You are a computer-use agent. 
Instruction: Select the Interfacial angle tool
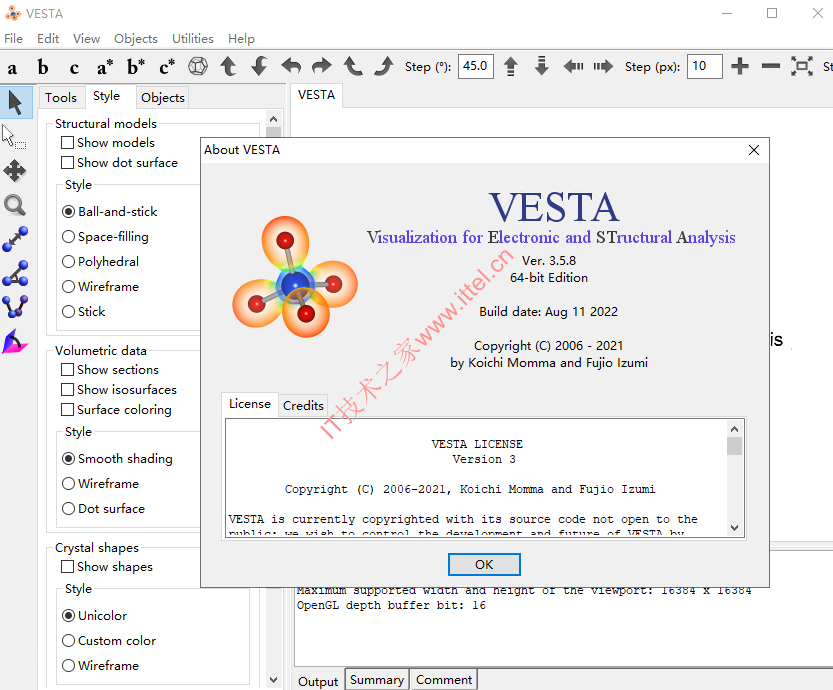pyautogui.click(x=15, y=341)
